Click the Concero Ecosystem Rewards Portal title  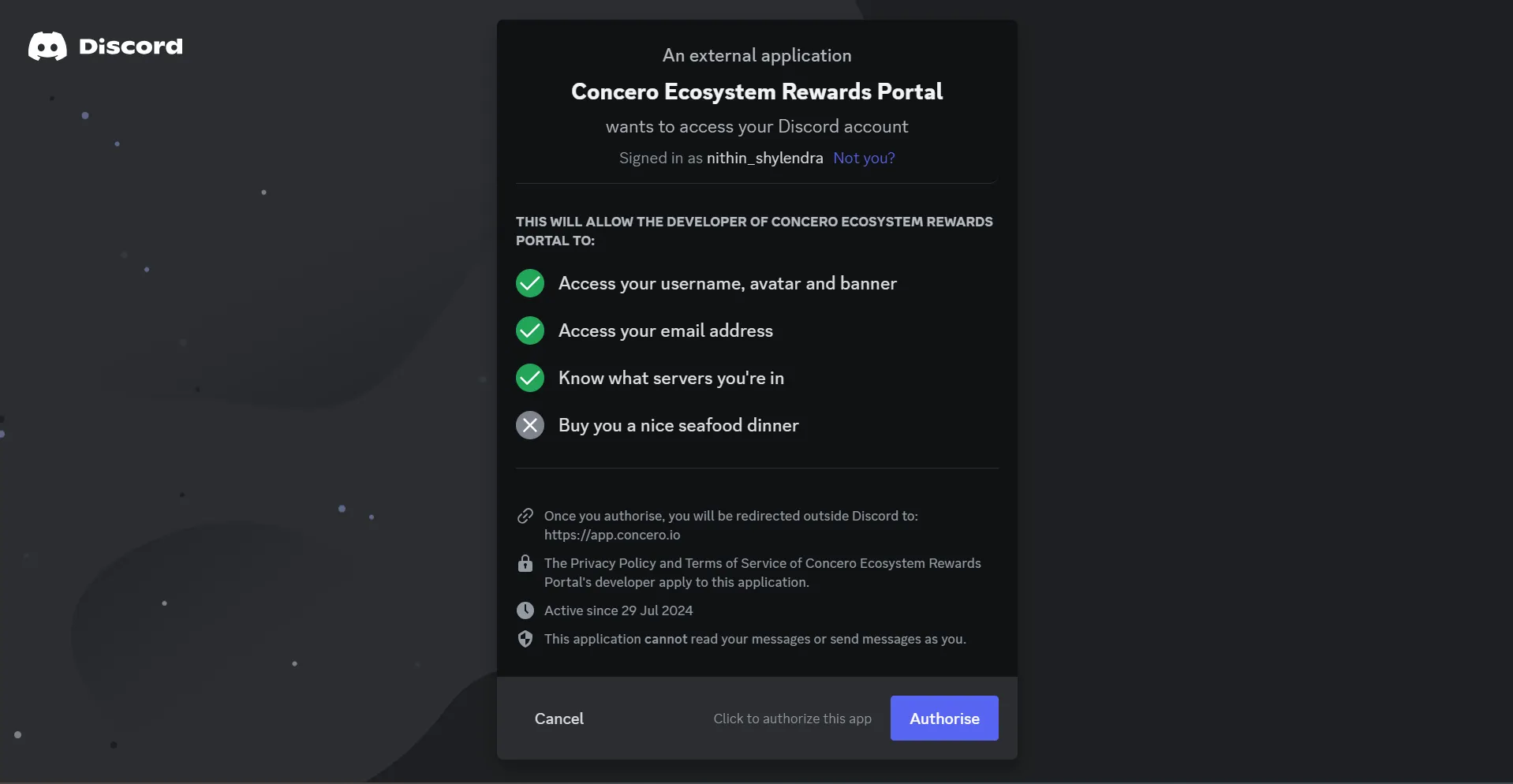click(756, 91)
